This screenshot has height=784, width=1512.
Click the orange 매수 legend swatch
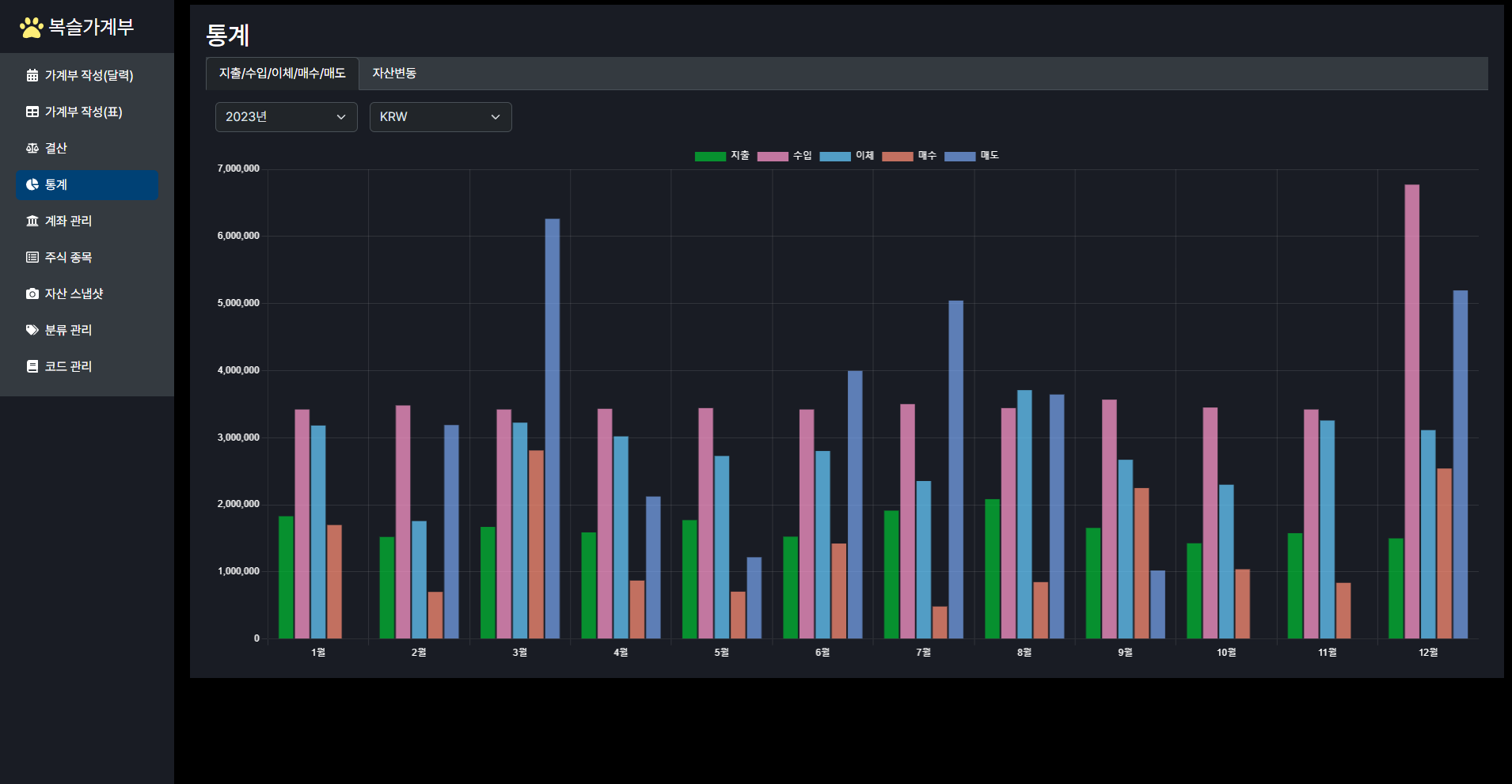coord(898,156)
